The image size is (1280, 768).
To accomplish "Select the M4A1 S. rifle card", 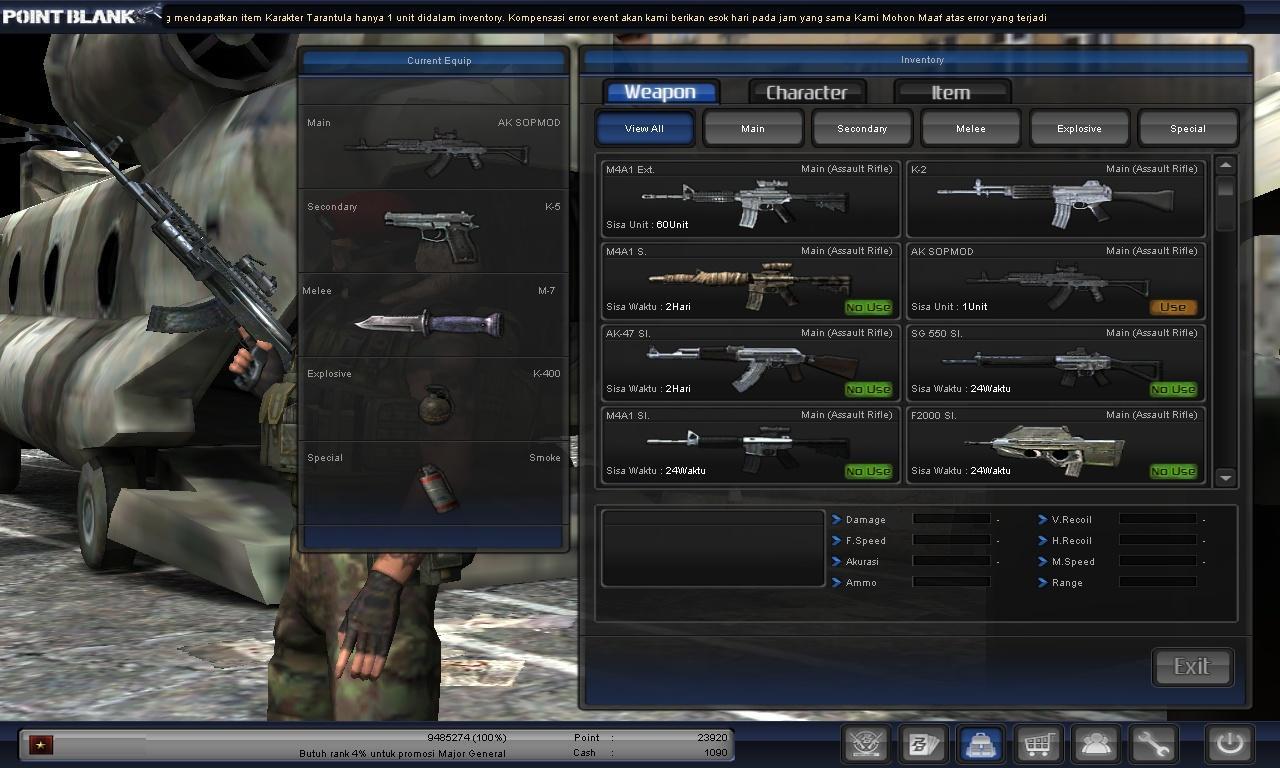I will tap(750, 280).
